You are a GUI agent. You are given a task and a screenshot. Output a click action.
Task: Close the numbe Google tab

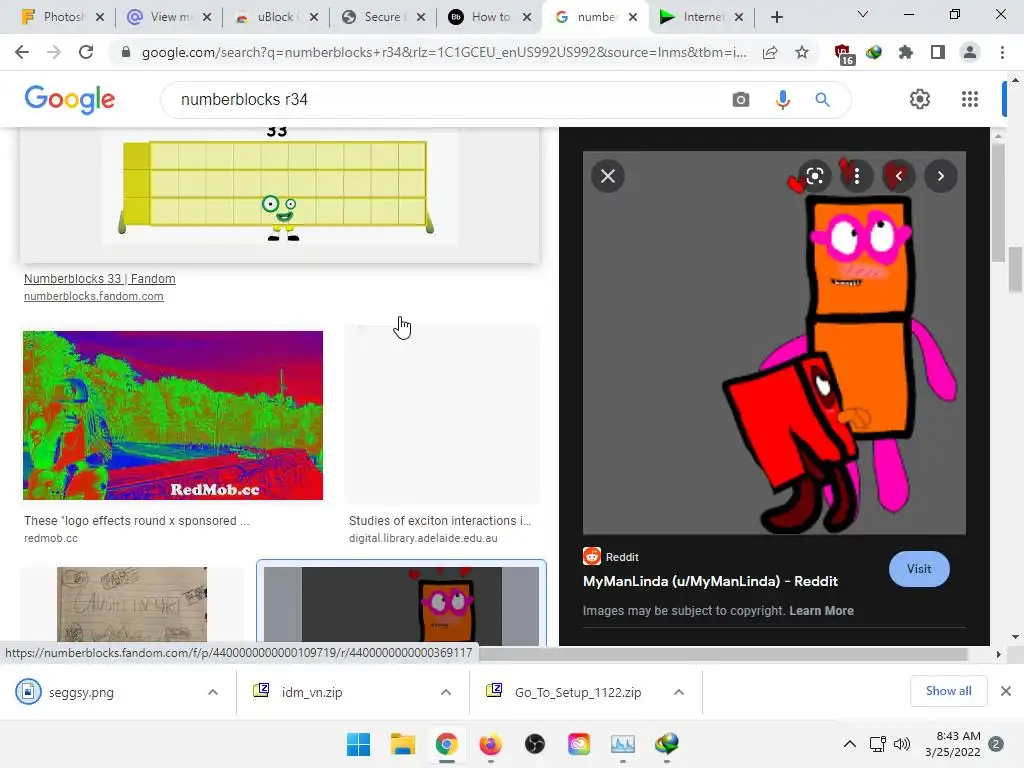(633, 17)
